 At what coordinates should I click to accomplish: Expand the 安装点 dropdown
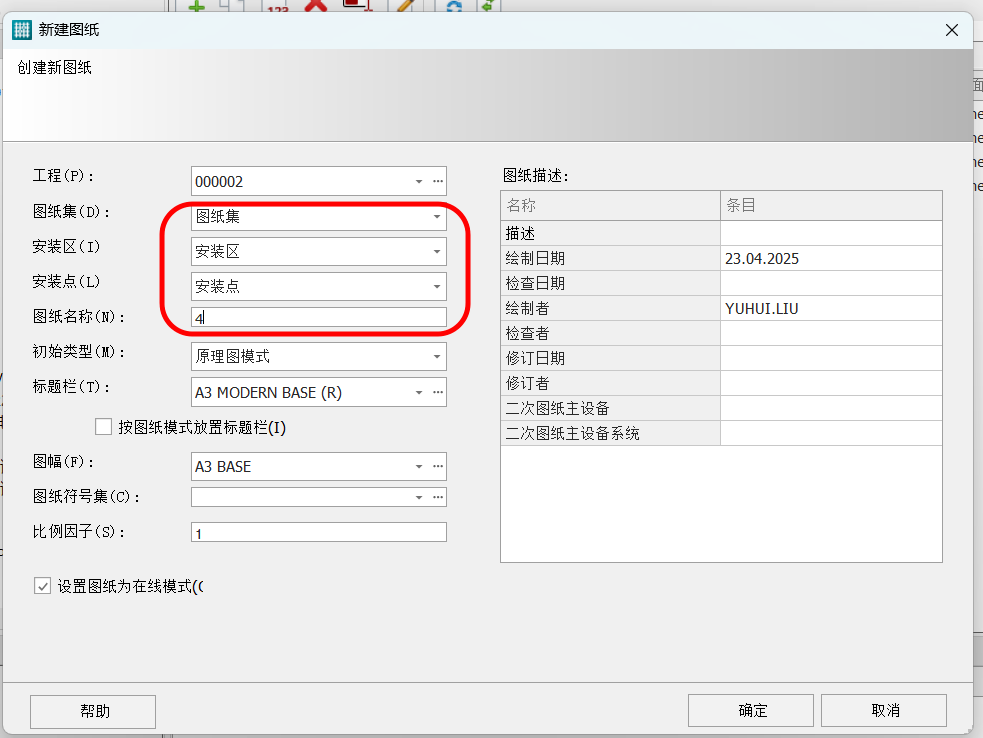437,287
